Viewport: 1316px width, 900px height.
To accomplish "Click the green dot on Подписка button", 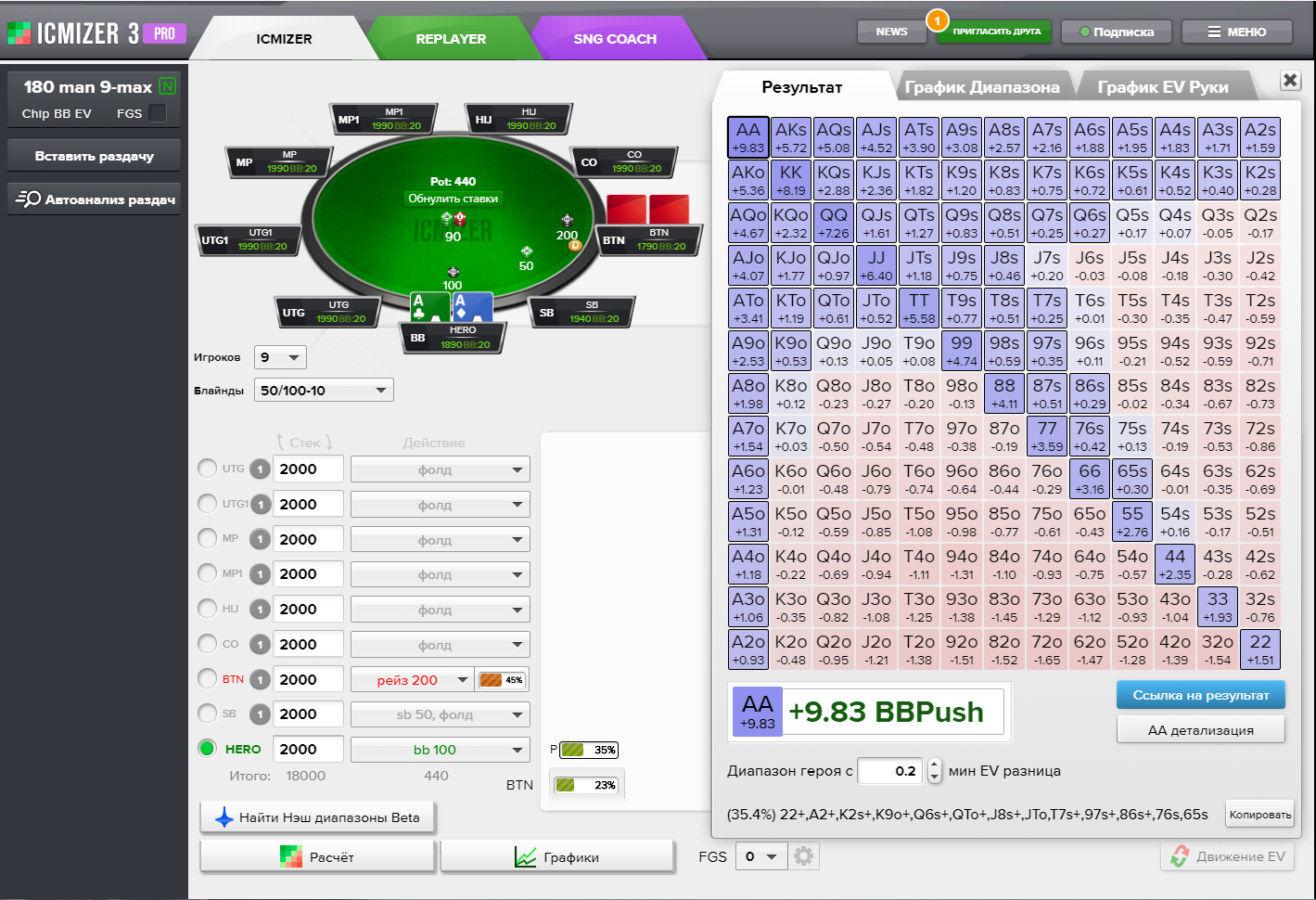I will 1085,32.
